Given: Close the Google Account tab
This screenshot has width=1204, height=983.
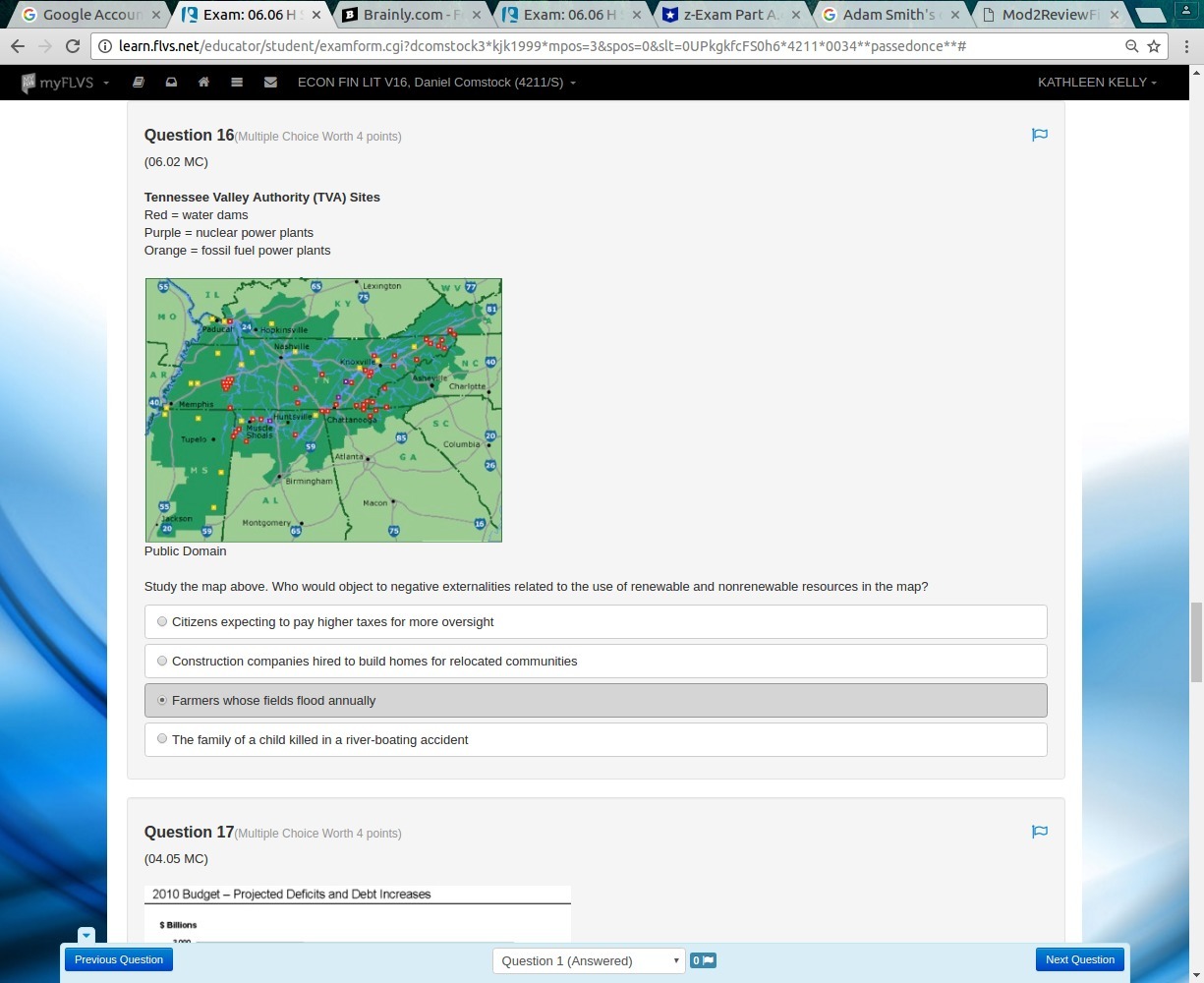Looking at the screenshot, I should point(155,15).
